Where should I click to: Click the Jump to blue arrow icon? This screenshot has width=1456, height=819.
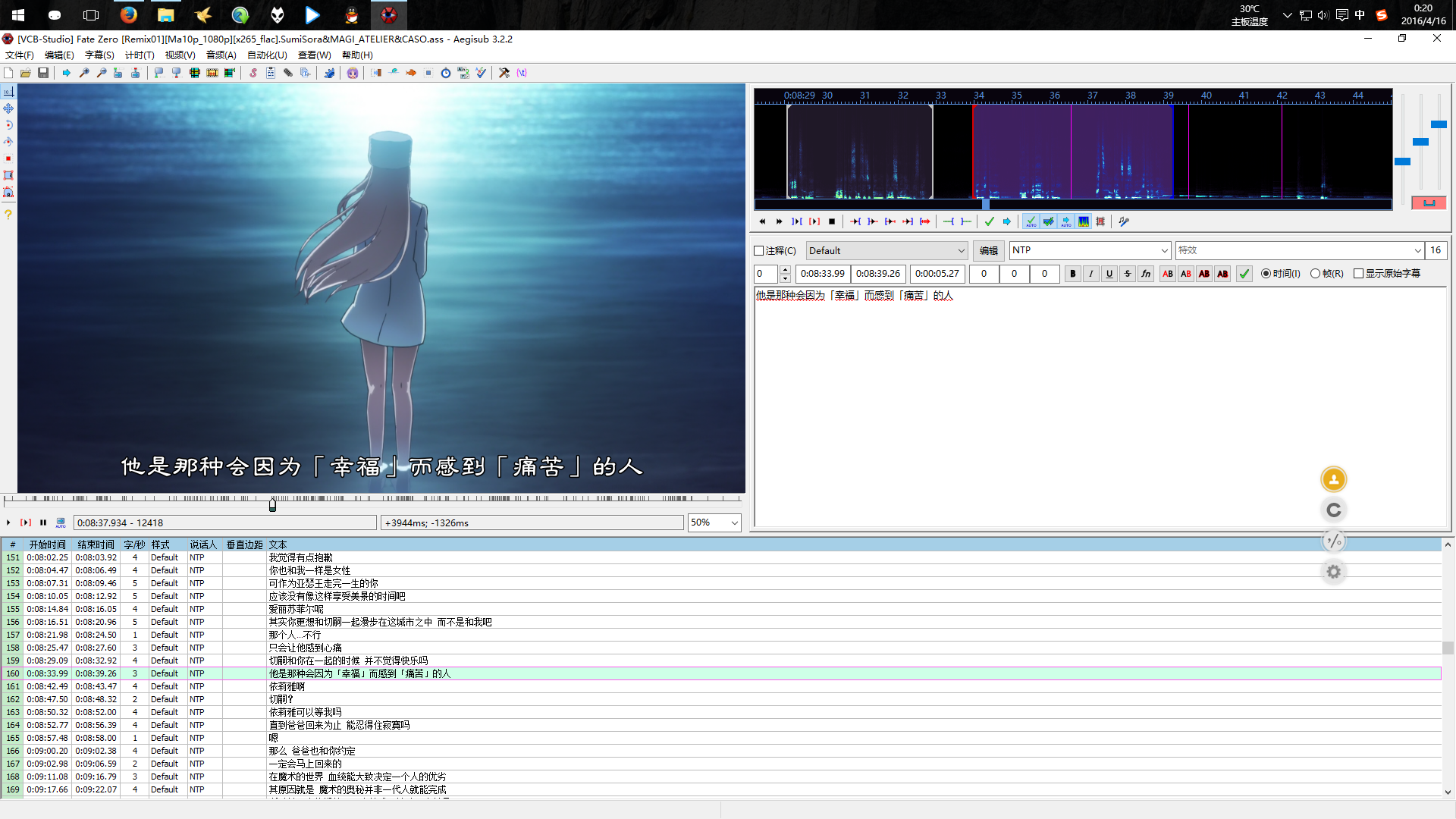click(67, 73)
